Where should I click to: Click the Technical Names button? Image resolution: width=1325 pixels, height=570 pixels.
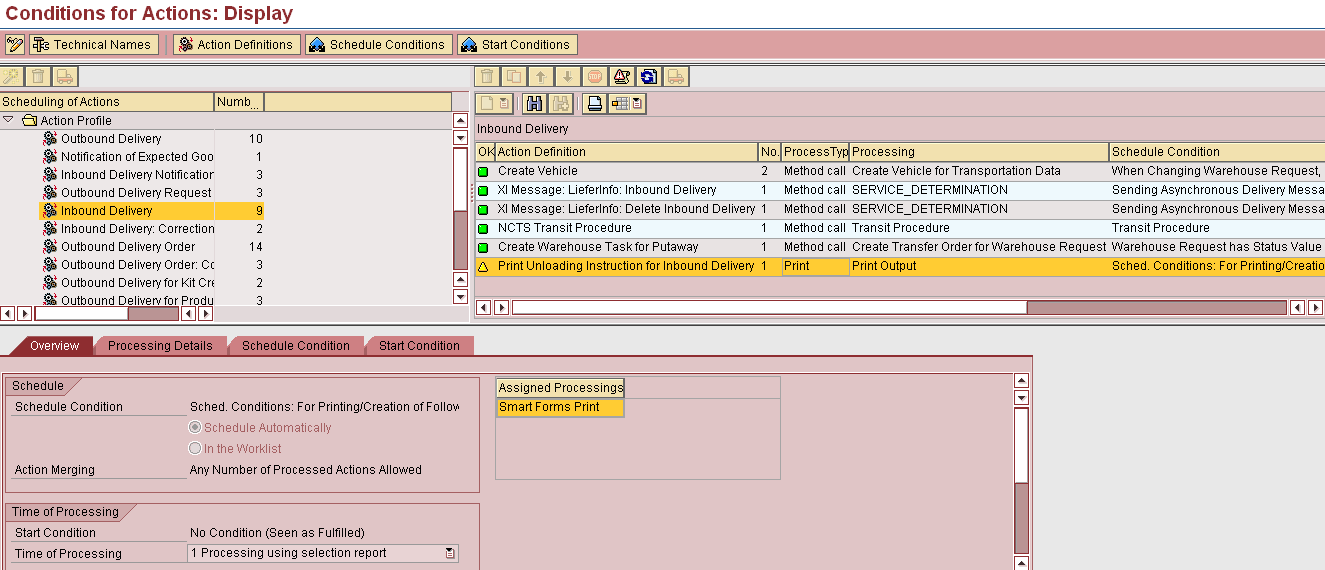tap(93, 45)
